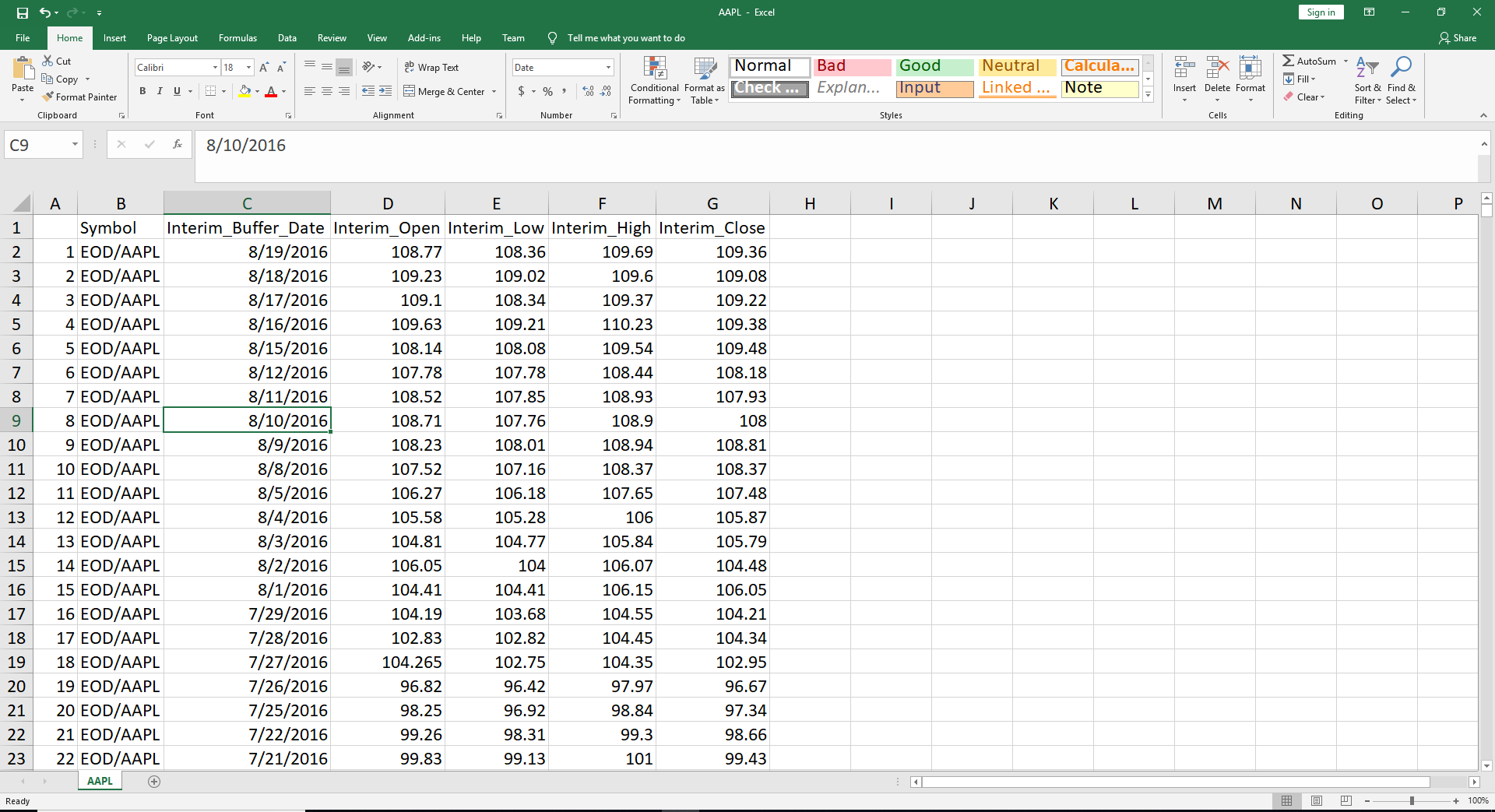
Task: Click the Format Painter brush
Action: tap(79, 97)
